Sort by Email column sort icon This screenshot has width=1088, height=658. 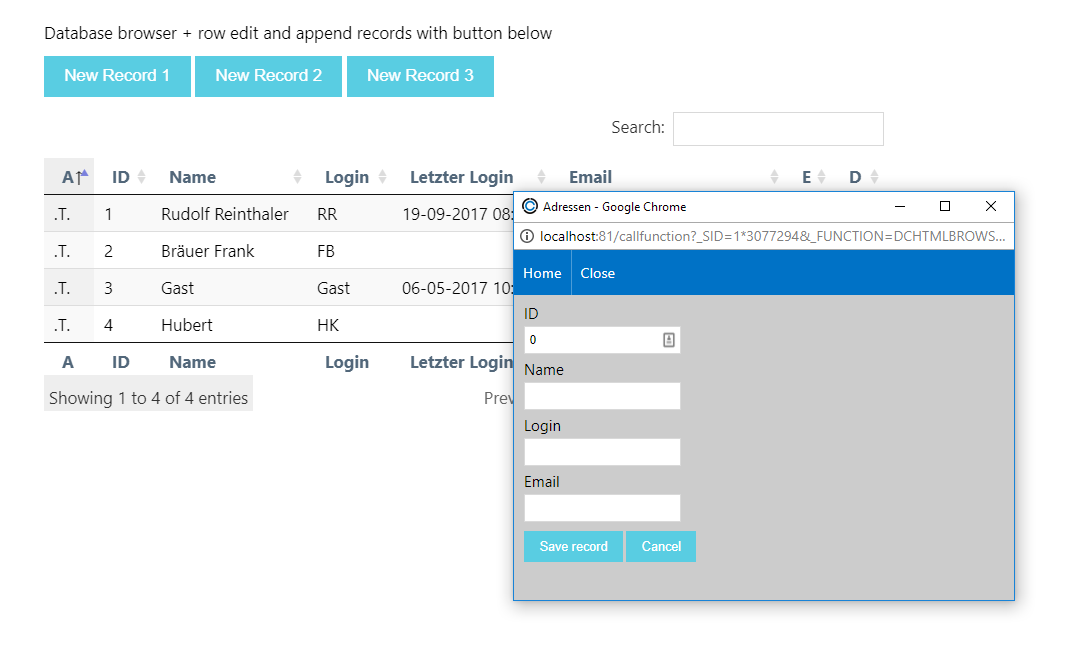[x=774, y=177]
